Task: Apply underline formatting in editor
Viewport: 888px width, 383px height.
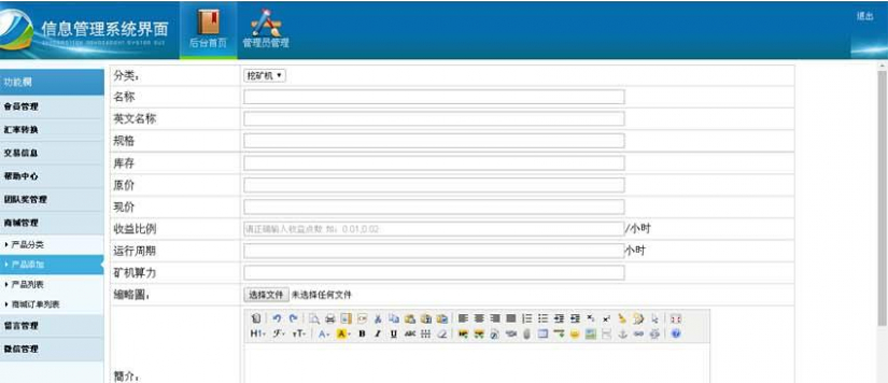Action: tap(394, 334)
